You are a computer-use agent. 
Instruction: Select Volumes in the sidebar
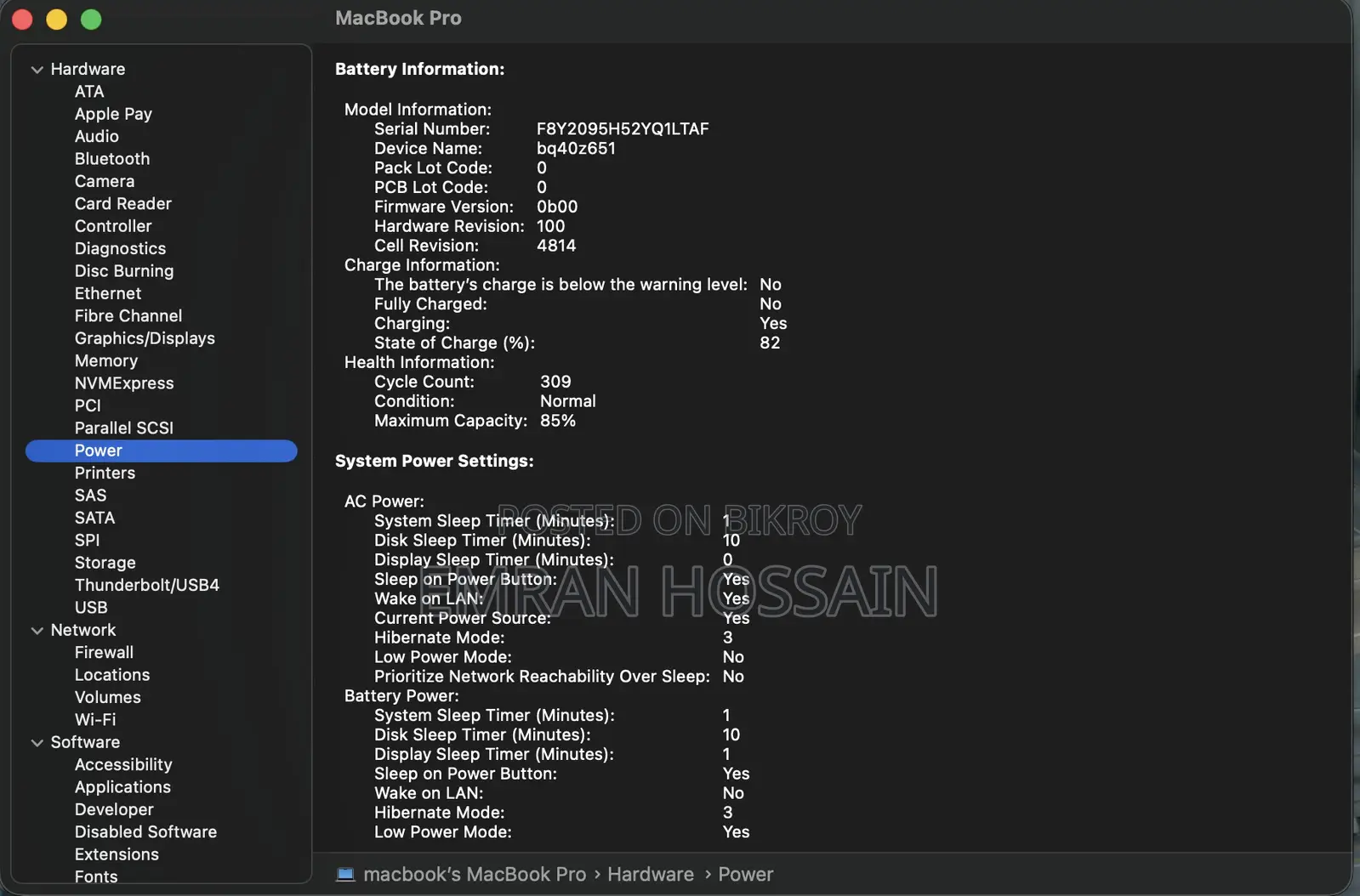click(x=108, y=698)
